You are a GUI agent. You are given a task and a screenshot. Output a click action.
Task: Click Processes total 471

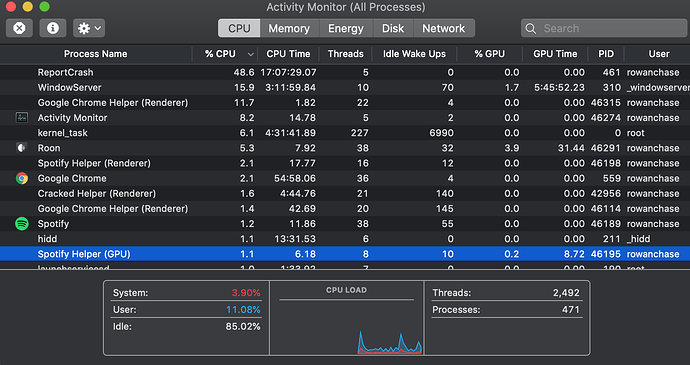point(571,310)
